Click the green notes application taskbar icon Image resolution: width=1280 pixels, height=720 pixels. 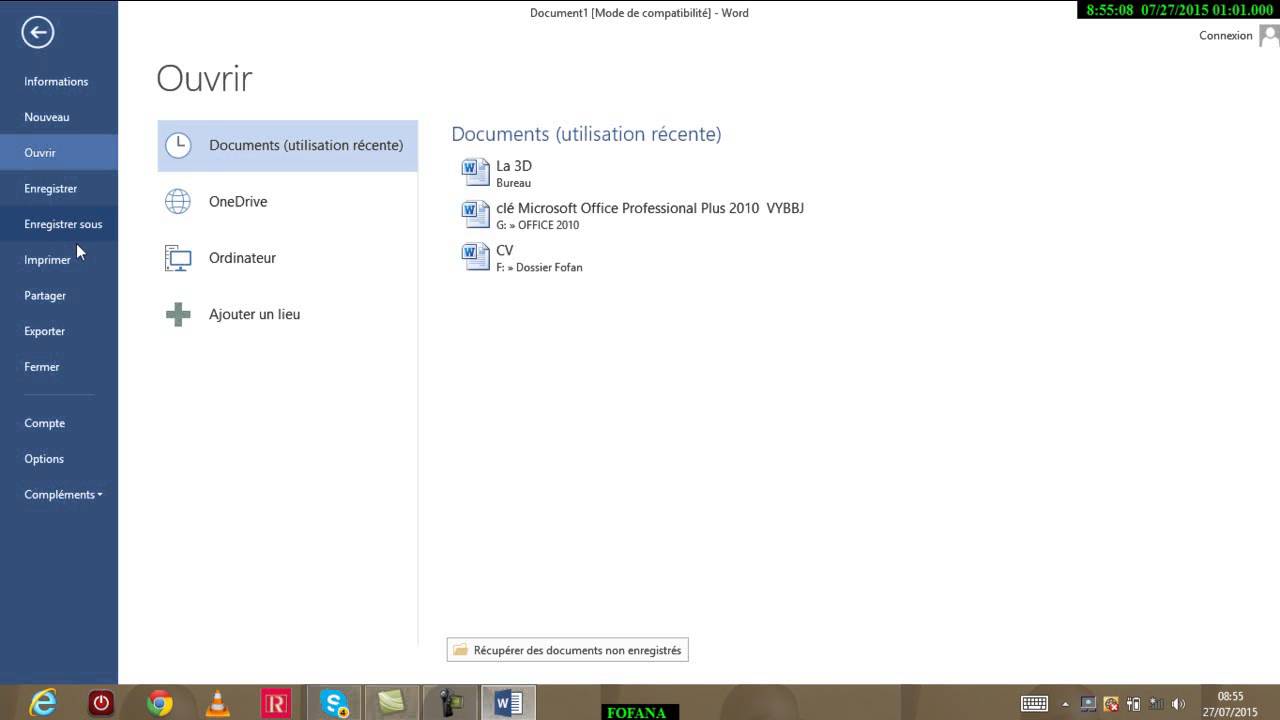coord(392,703)
